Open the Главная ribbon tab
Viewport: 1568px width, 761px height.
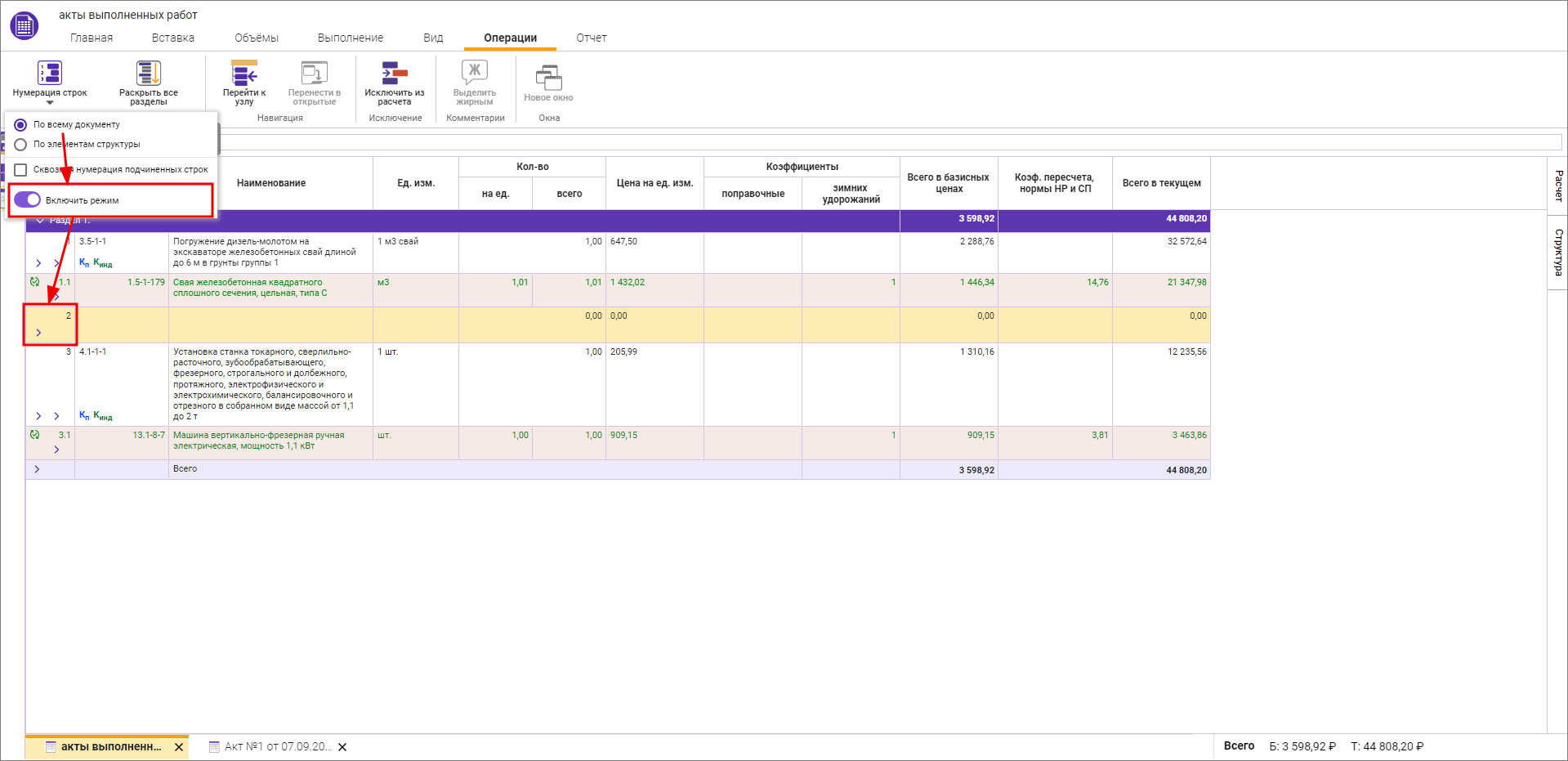point(92,38)
